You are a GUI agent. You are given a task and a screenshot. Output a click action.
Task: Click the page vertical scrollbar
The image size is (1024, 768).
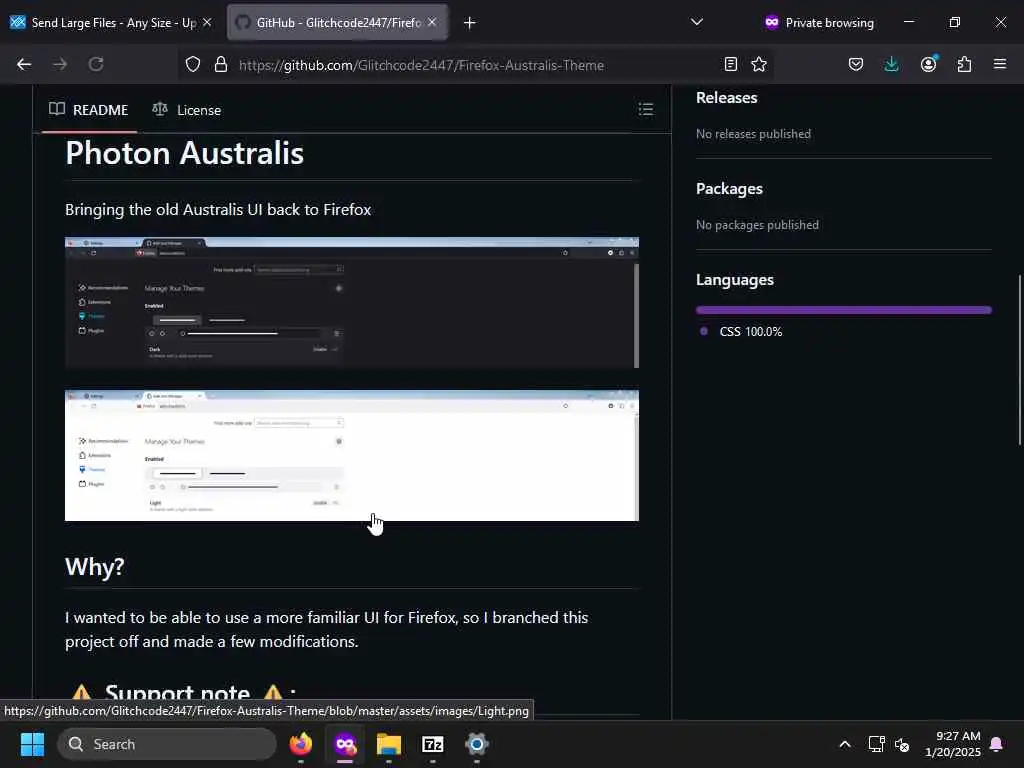(1019, 360)
